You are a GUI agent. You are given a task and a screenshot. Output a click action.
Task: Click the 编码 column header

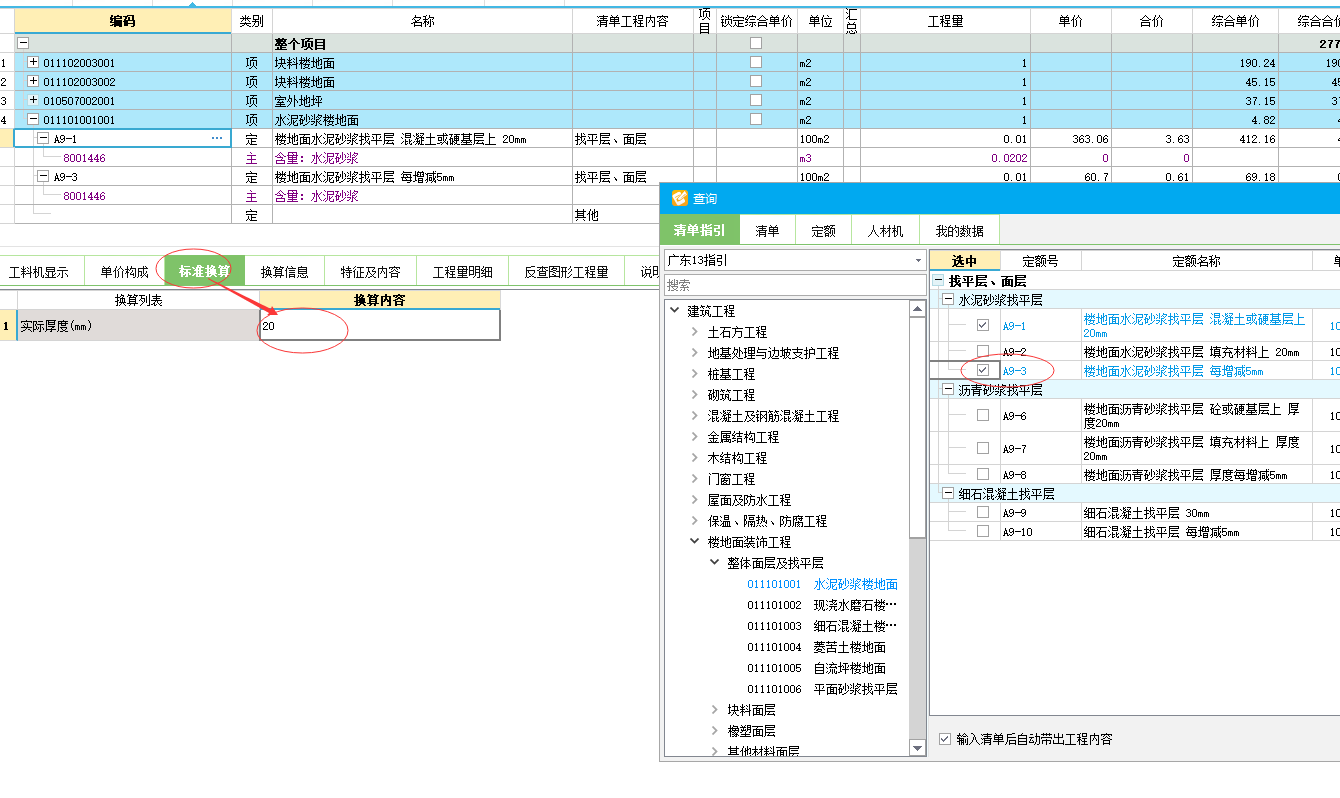coord(123,21)
